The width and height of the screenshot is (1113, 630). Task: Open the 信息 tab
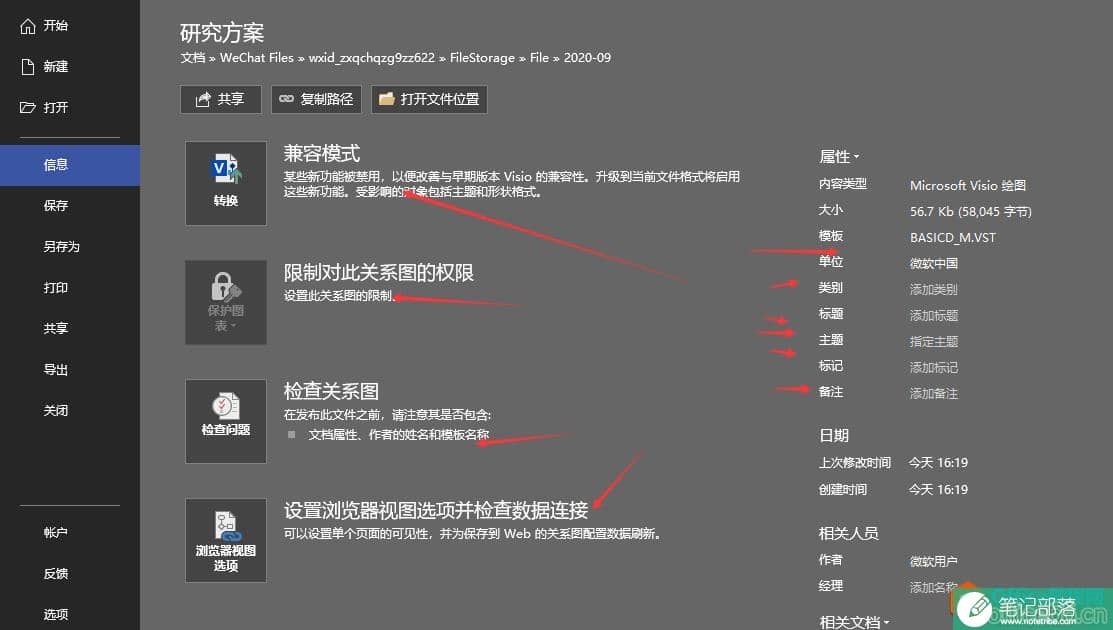coord(70,165)
